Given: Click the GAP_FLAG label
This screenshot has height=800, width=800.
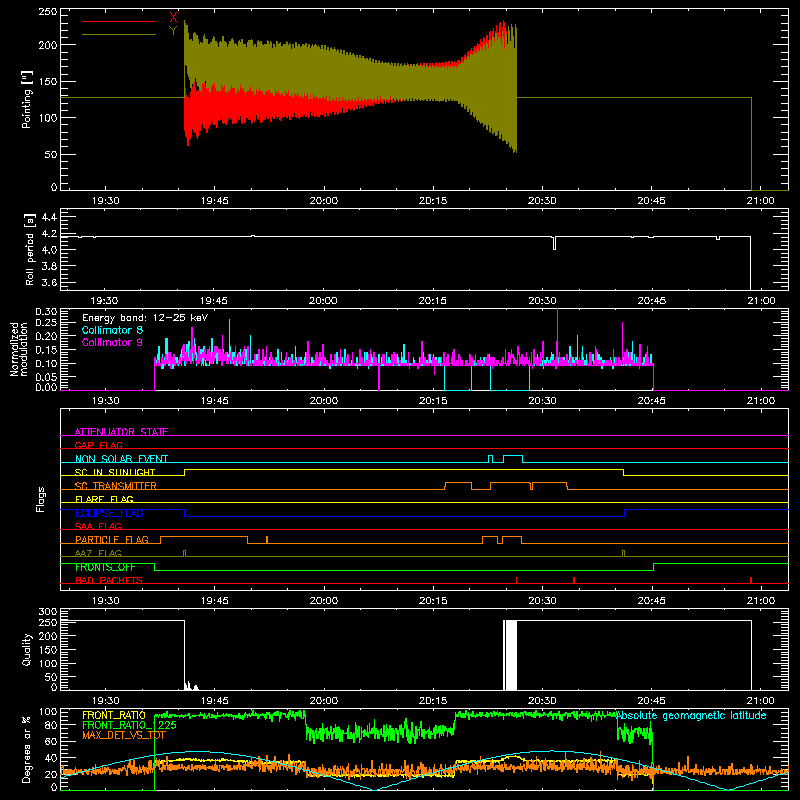Looking at the screenshot, I should (98, 445).
